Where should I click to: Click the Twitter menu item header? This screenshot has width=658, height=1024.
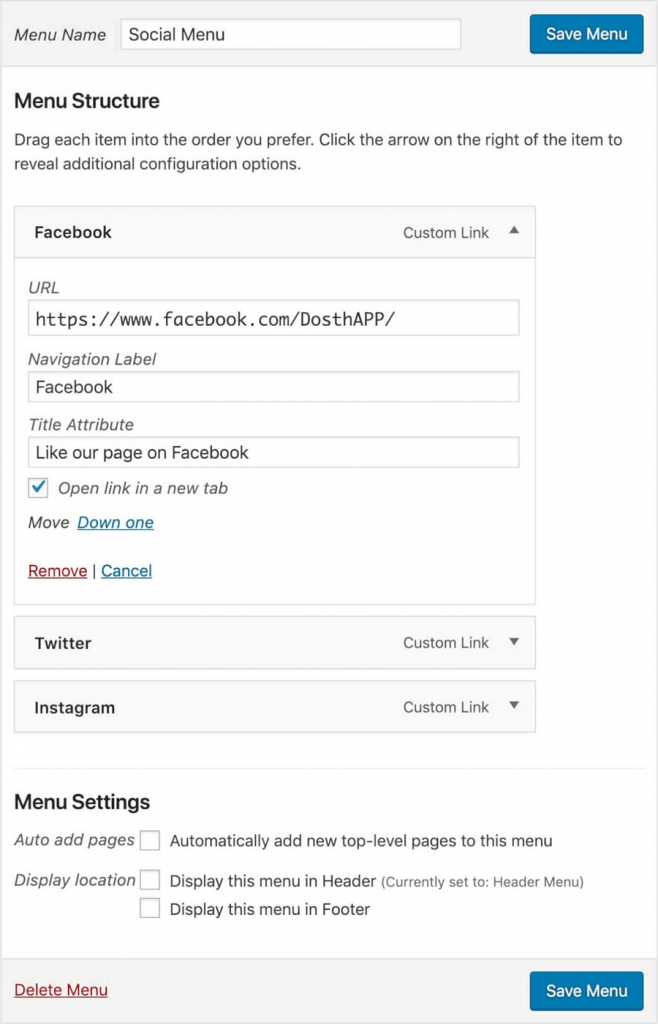coord(200,642)
